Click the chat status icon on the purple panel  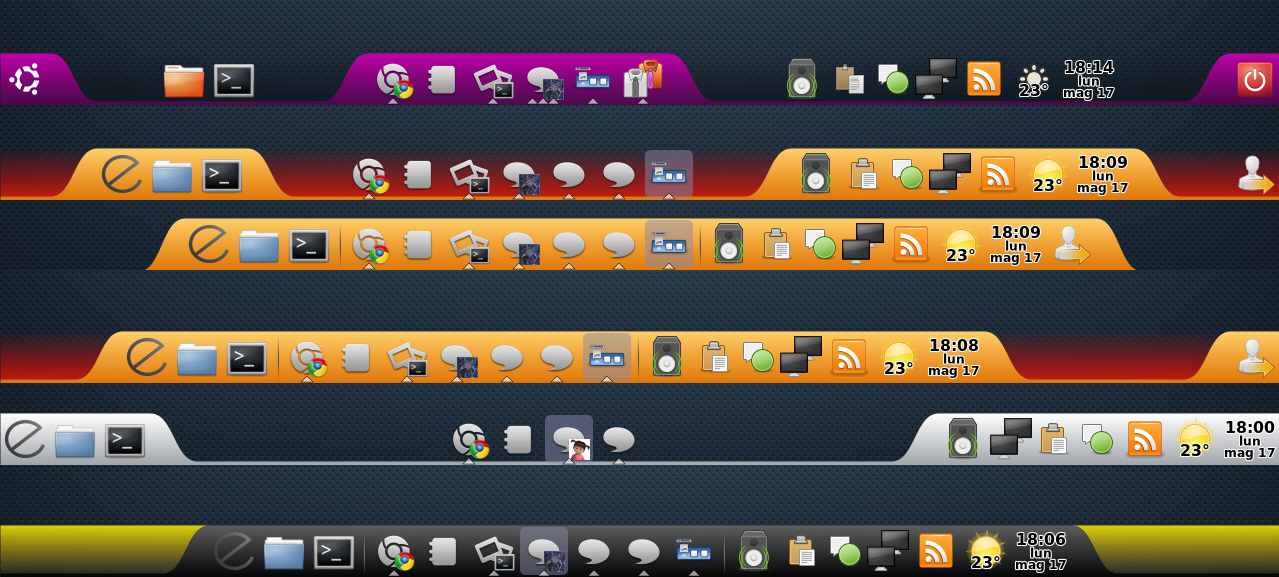(x=893, y=79)
